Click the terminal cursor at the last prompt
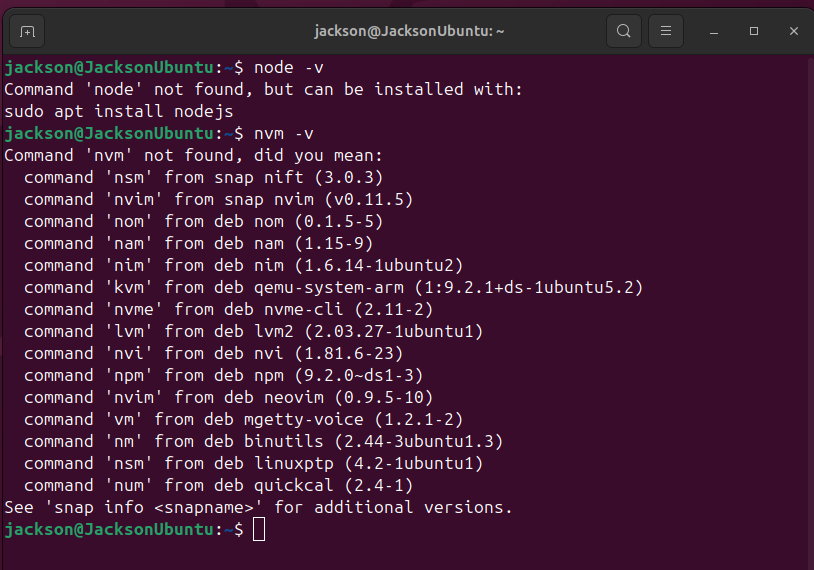This screenshot has width=814, height=570. [259, 530]
